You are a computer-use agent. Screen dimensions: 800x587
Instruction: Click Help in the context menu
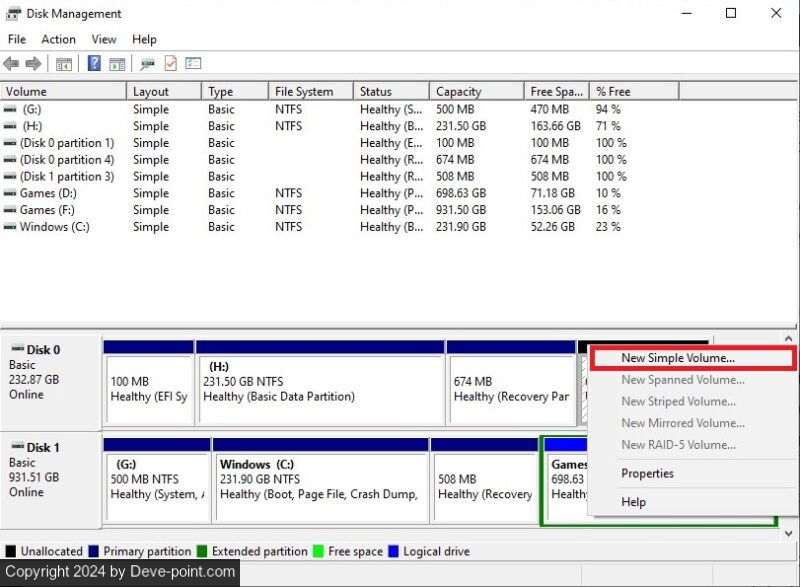tap(633, 502)
